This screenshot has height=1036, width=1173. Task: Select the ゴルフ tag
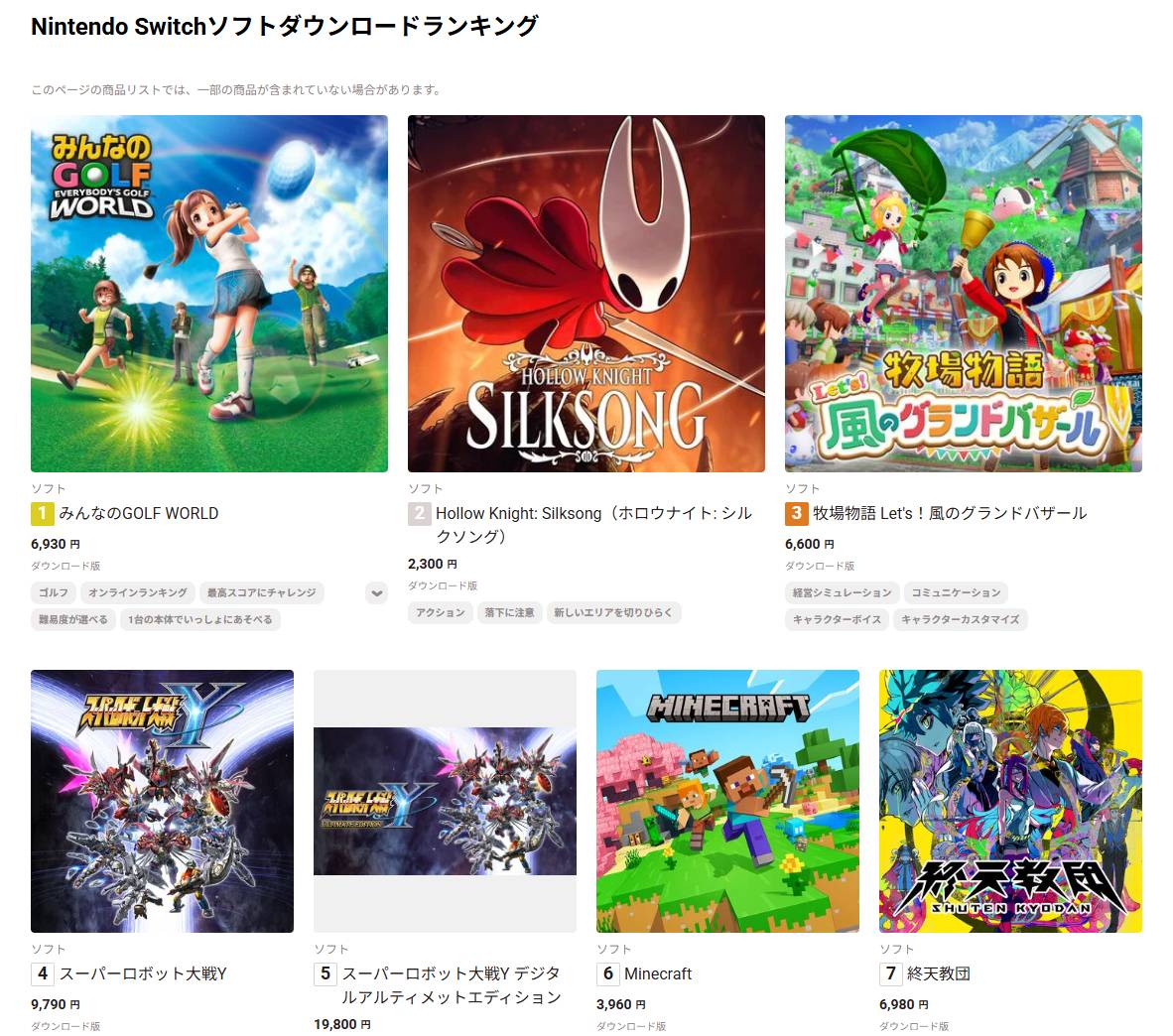(54, 593)
